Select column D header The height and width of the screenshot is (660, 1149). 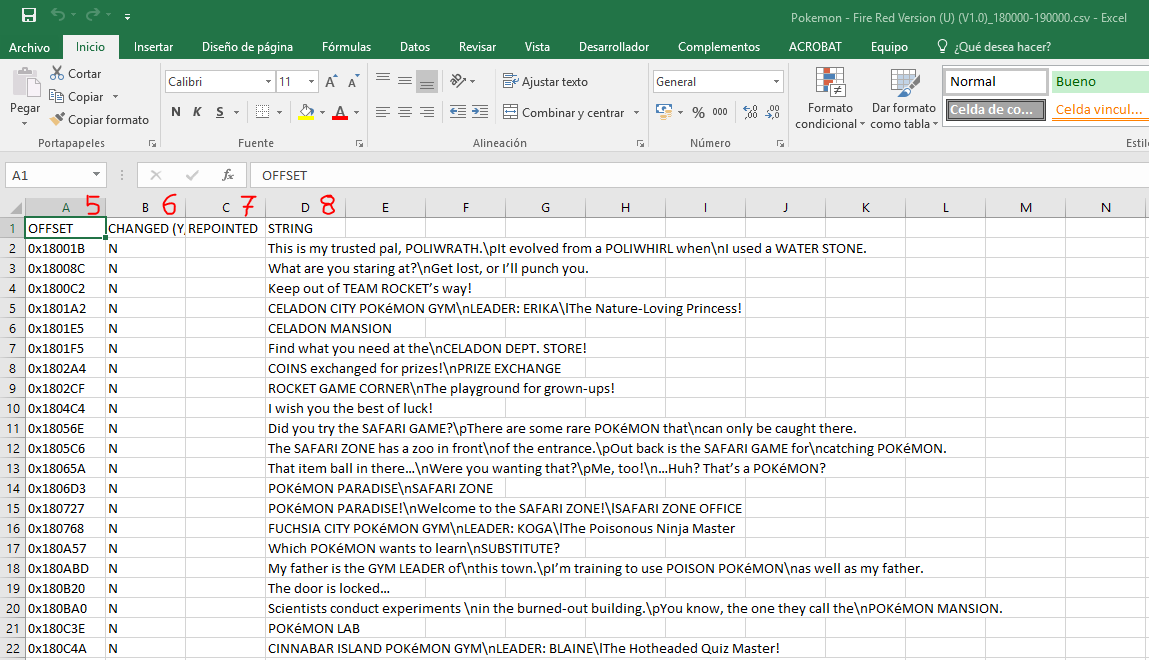[x=305, y=207]
